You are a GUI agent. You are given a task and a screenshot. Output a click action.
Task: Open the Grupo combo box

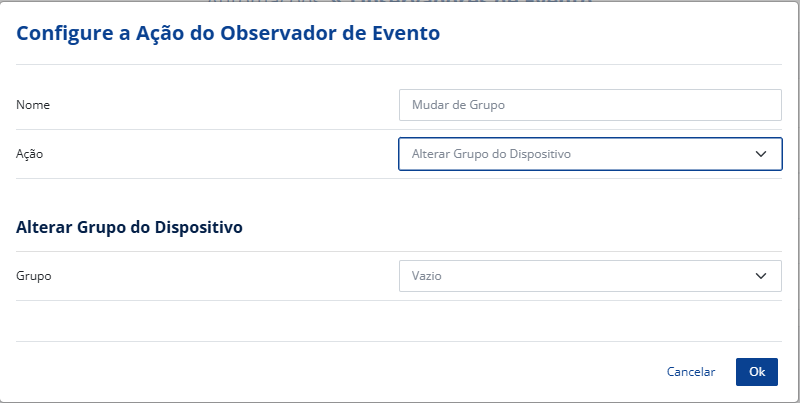[x=590, y=275]
